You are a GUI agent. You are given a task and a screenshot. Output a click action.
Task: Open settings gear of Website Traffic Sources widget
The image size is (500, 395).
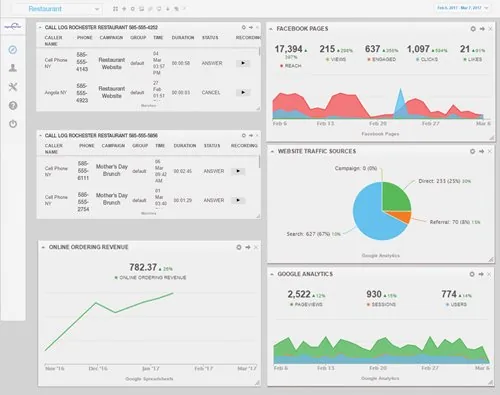coord(472,151)
